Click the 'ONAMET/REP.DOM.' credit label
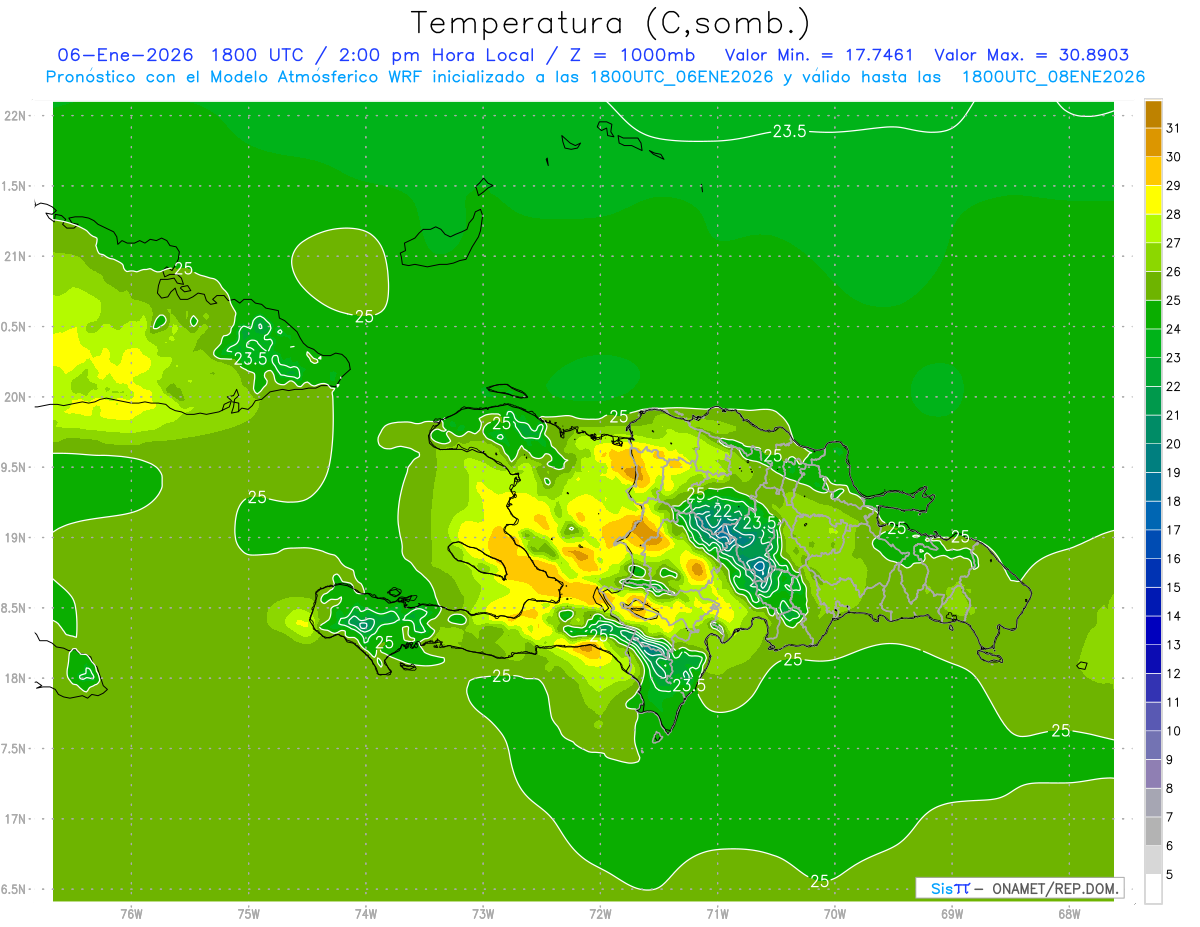The height and width of the screenshot is (927, 1200). coord(1055,888)
